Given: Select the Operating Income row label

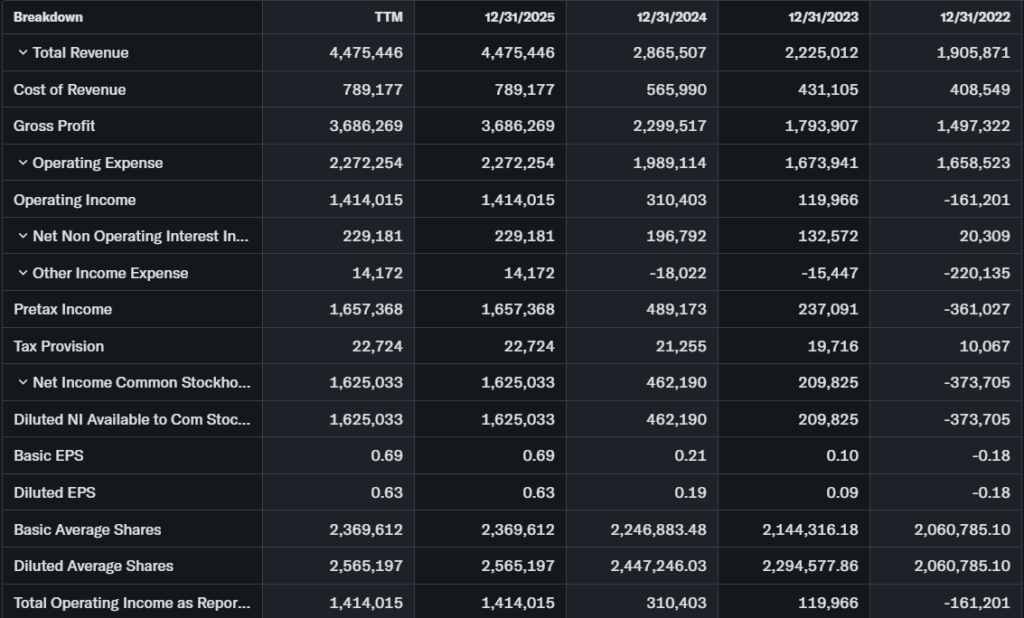Looking at the screenshot, I should point(75,200).
